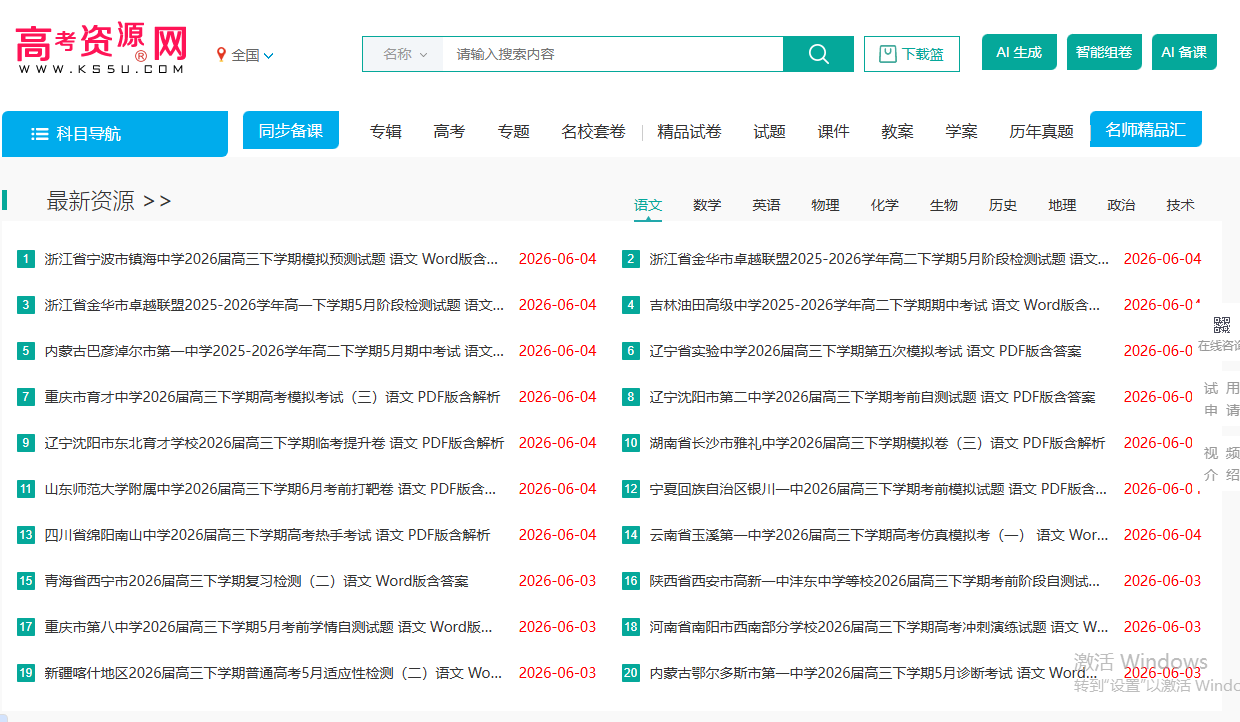The height and width of the screenshot is (722, 1240).
Task: Open the 名师精品汇 nav button
Action: 1145,129
